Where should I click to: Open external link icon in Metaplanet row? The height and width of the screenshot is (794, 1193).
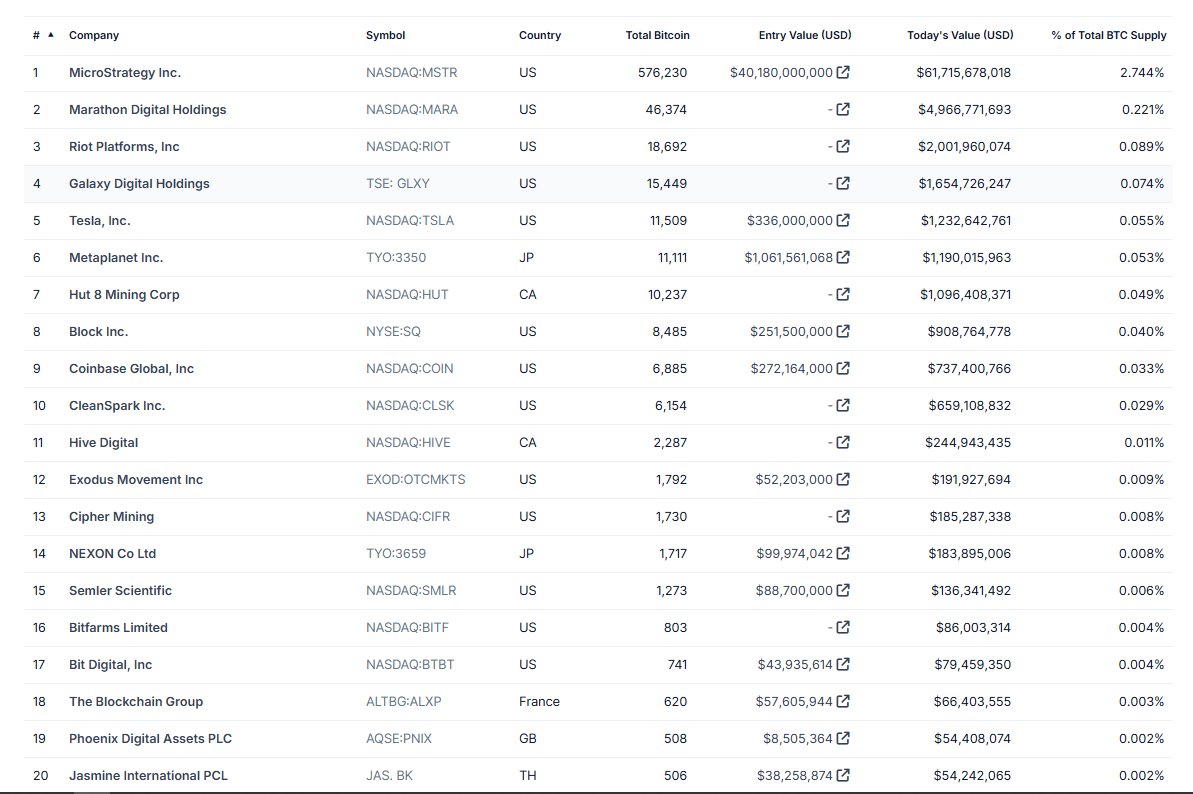pos(843,257)
